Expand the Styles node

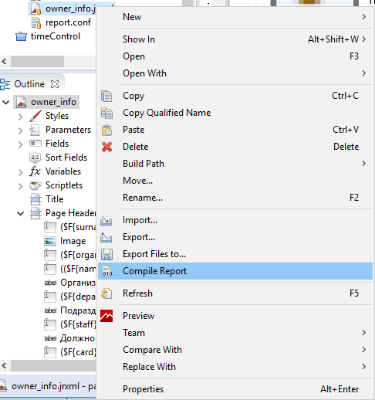(x=20, y=116)
